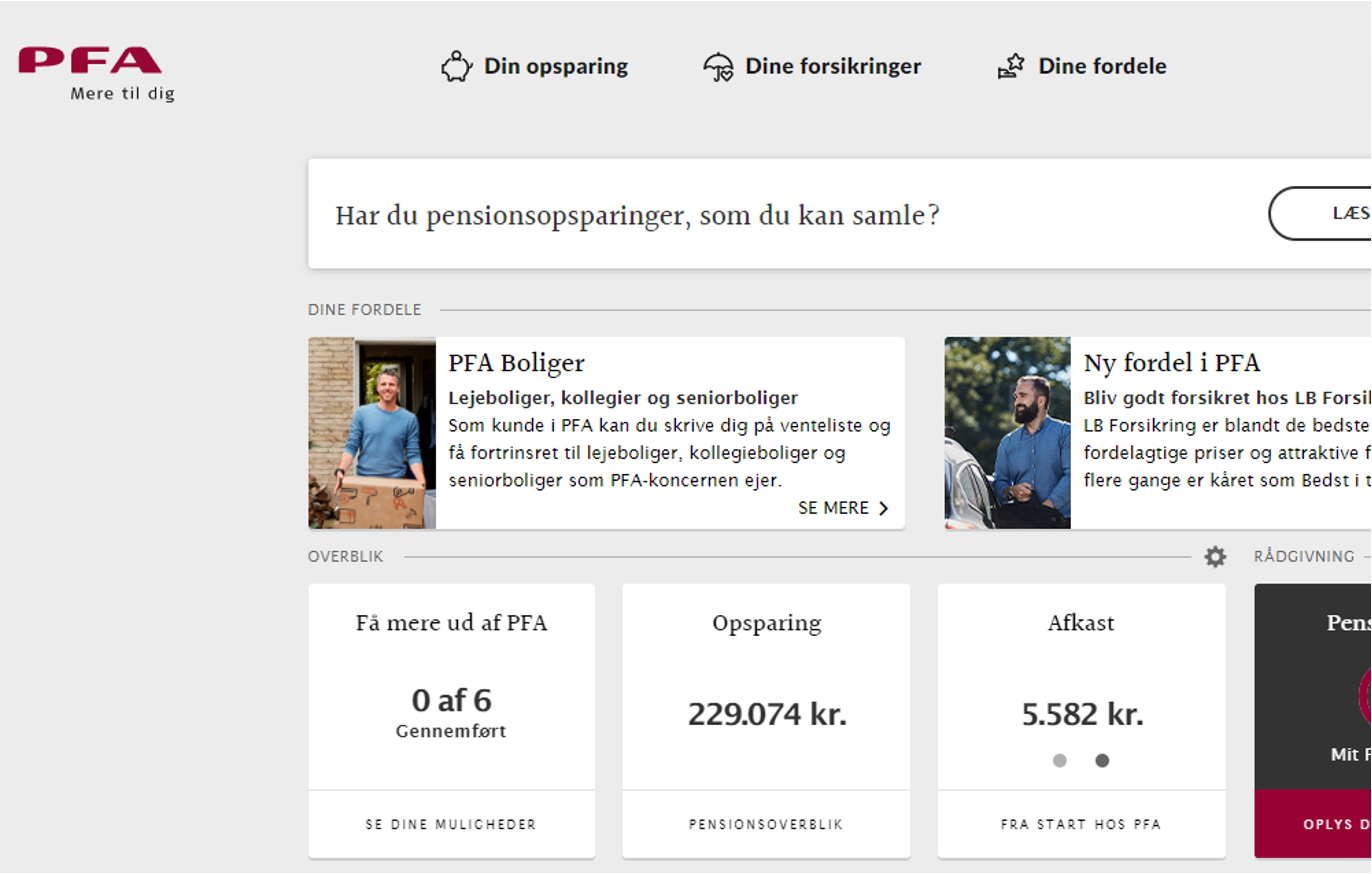Screen dimensions: 1372x874
Task: Click Få mere ud af PFA title
Action: 452,623
